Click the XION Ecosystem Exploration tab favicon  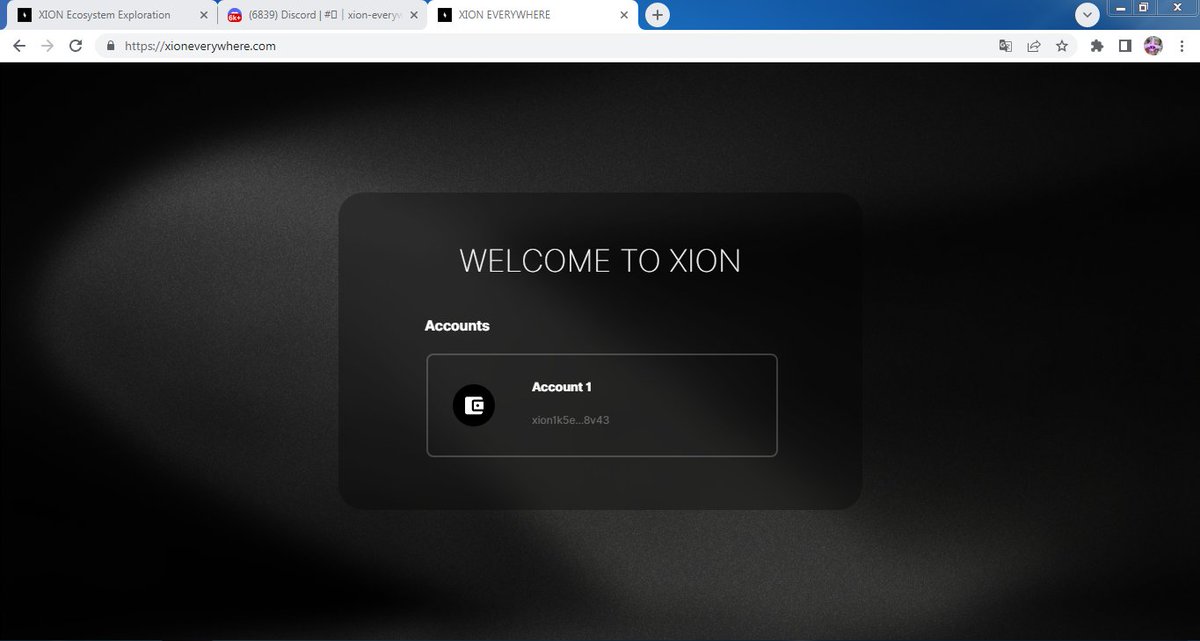pyautogui.click(x=26, y=16)
